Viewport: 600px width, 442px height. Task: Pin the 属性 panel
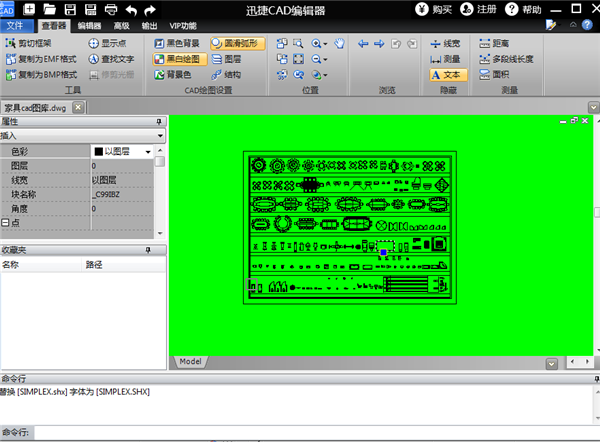pyautogui.click(x=159, y=122)
